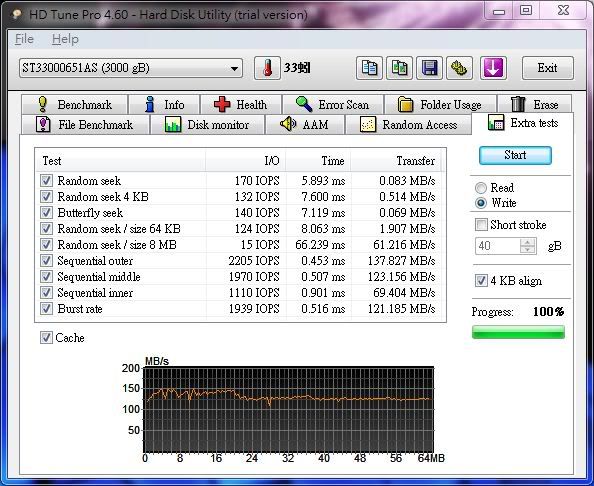Click the purple download arrow icon
Screen dimensions: 594x486
(x=493, y=68)
